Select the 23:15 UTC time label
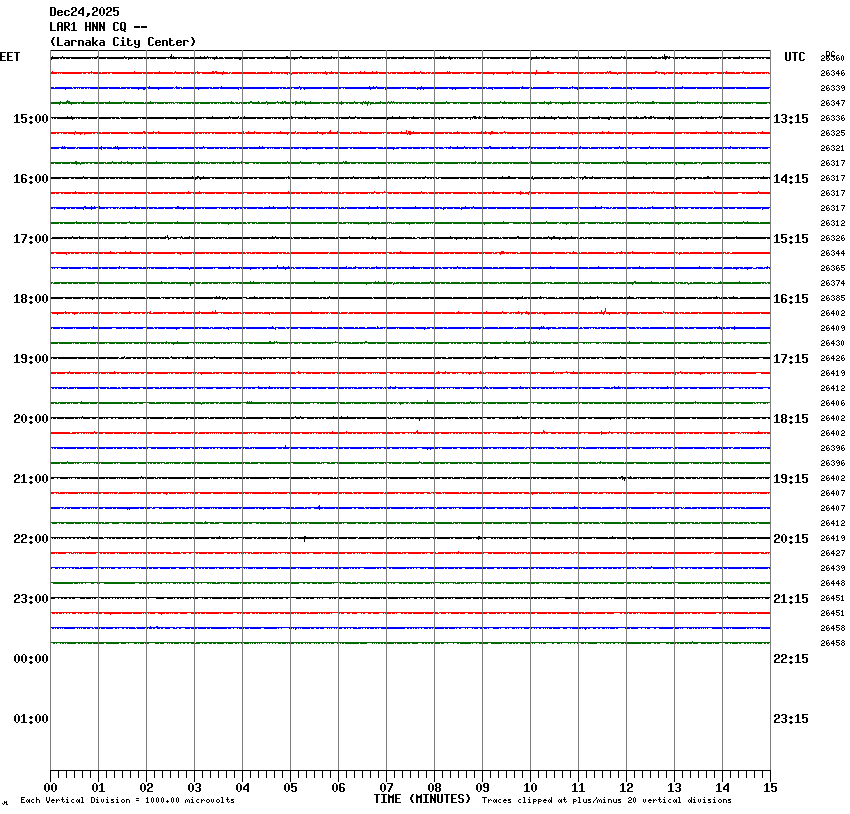Screen dimensions: 850x814 791,719
